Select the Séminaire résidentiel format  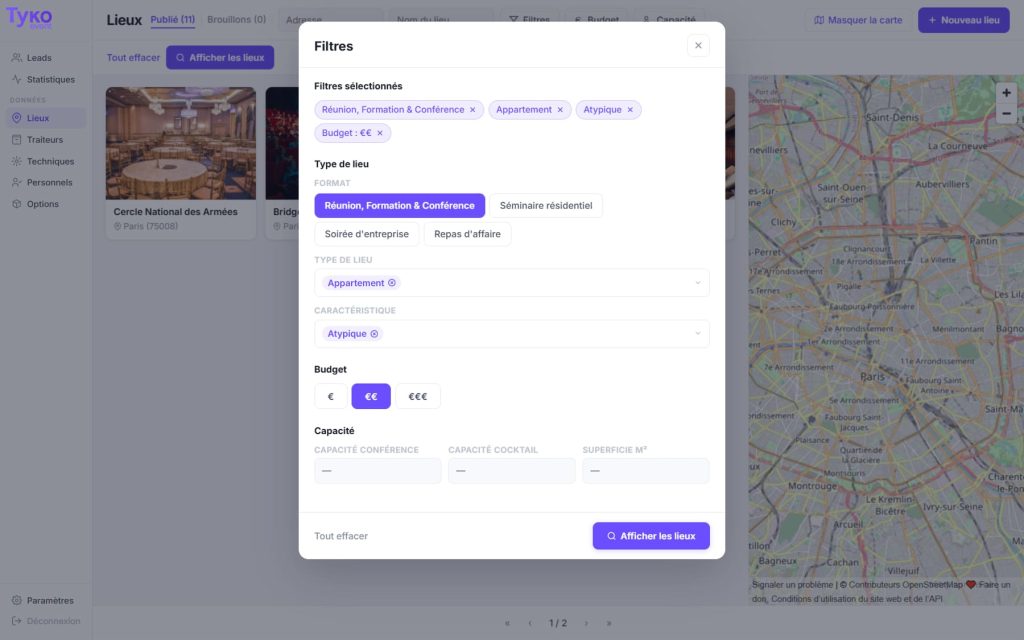[546, 206]
